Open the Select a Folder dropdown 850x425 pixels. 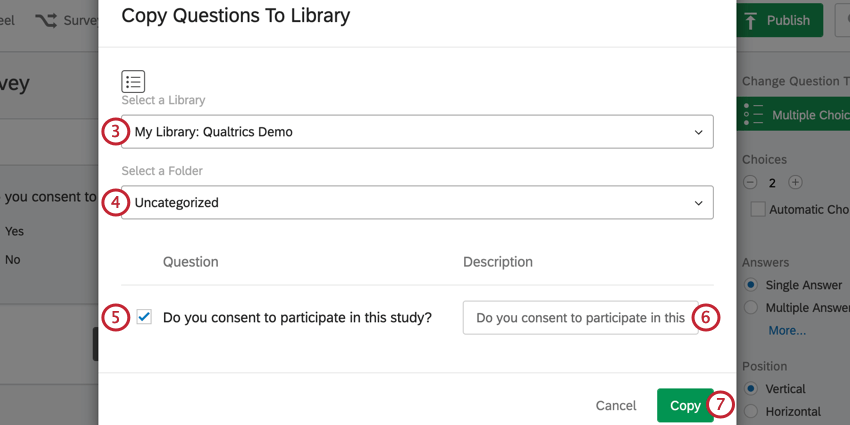[417, 202]
